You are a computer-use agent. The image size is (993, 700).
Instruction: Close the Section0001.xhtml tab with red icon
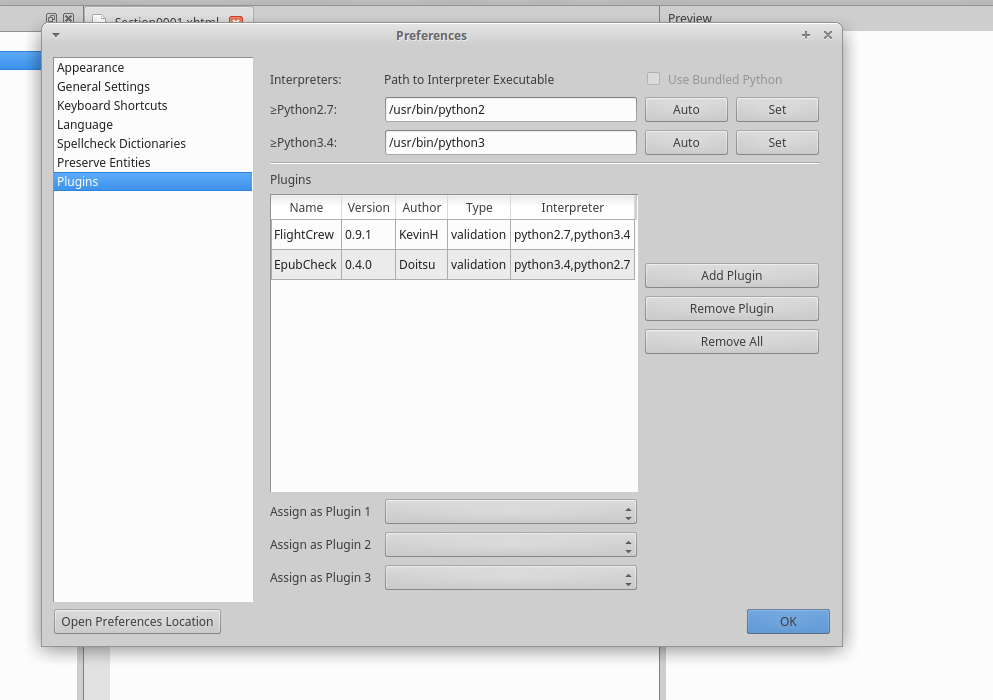coord(236,20)
